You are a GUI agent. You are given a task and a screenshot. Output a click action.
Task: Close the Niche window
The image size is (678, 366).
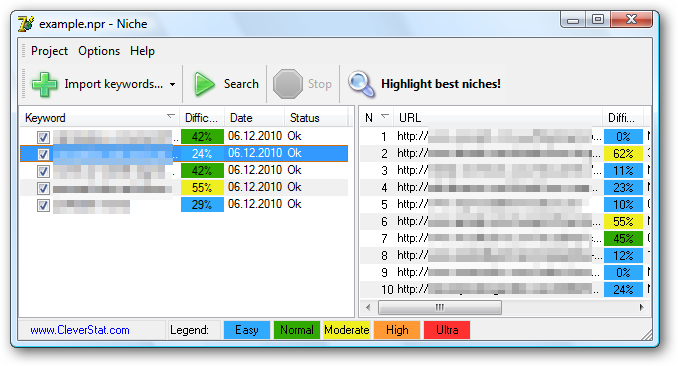tap(631, 20)
